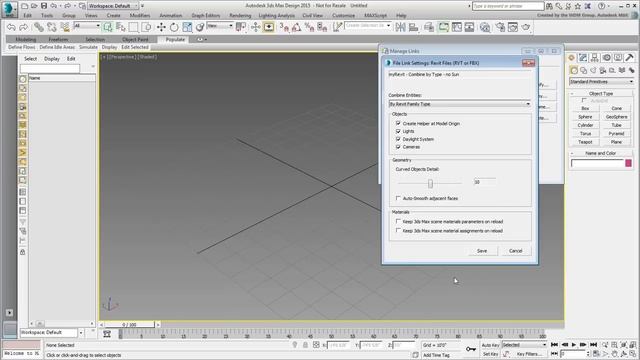
Task: Open the Modifiers menu
Action: (x=140, y=16)
